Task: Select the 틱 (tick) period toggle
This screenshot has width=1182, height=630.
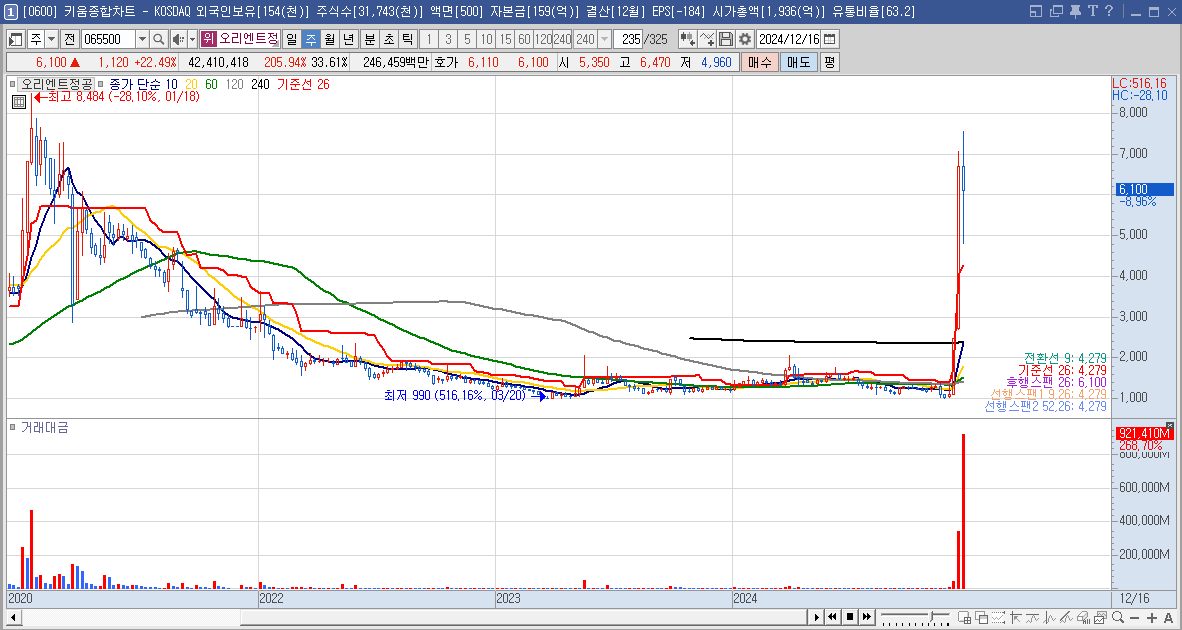Action: (x=407, y=39)
